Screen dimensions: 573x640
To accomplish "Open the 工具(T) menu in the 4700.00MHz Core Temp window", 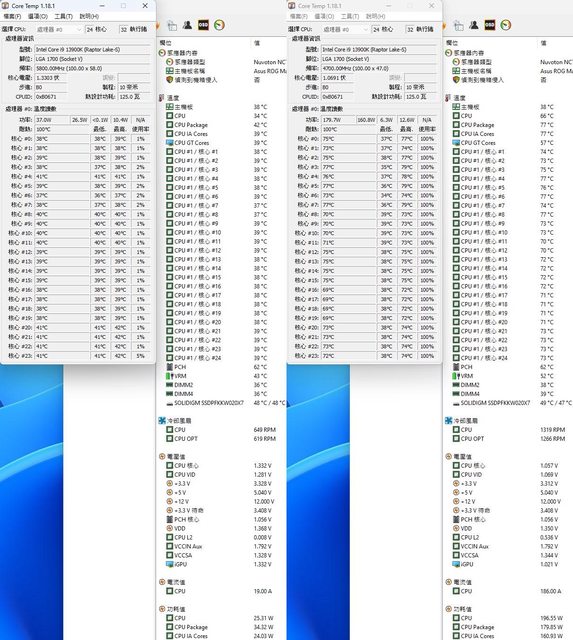I will pyautogui.click(x=350, y=16).
